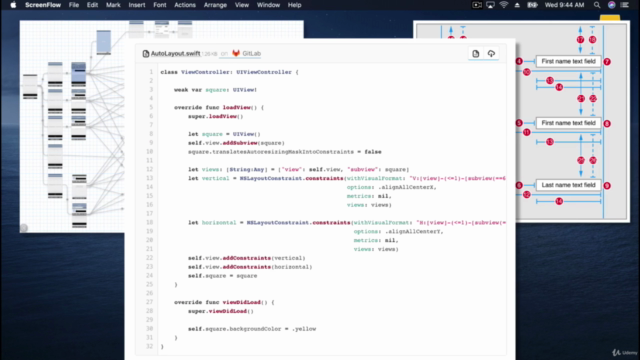The height and width of the screenshot is (360, 640).
Task: Click 'self.square = square' code line
Action: pyautogui.click(x=222, y=276)
